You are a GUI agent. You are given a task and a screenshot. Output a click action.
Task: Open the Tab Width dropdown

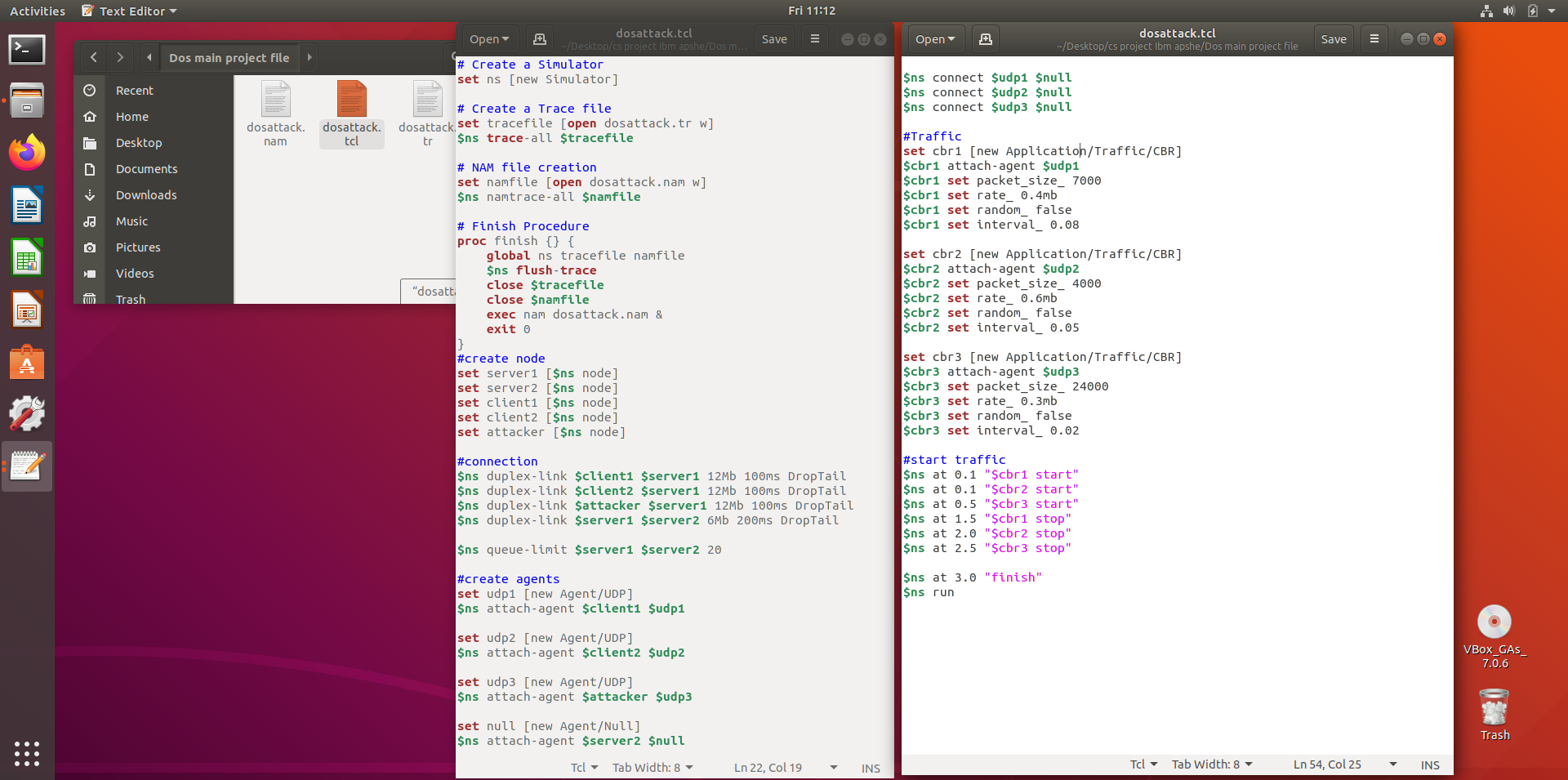point(1211,764)
